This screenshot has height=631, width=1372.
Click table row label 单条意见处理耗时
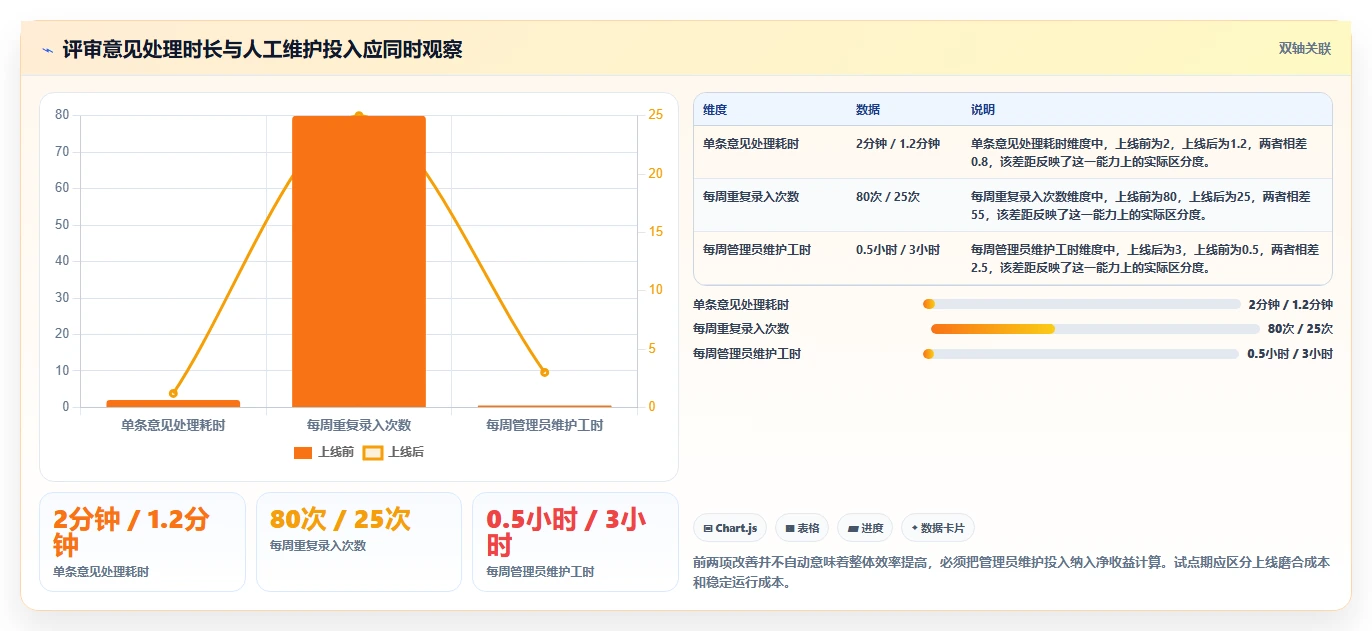(751, 144)
